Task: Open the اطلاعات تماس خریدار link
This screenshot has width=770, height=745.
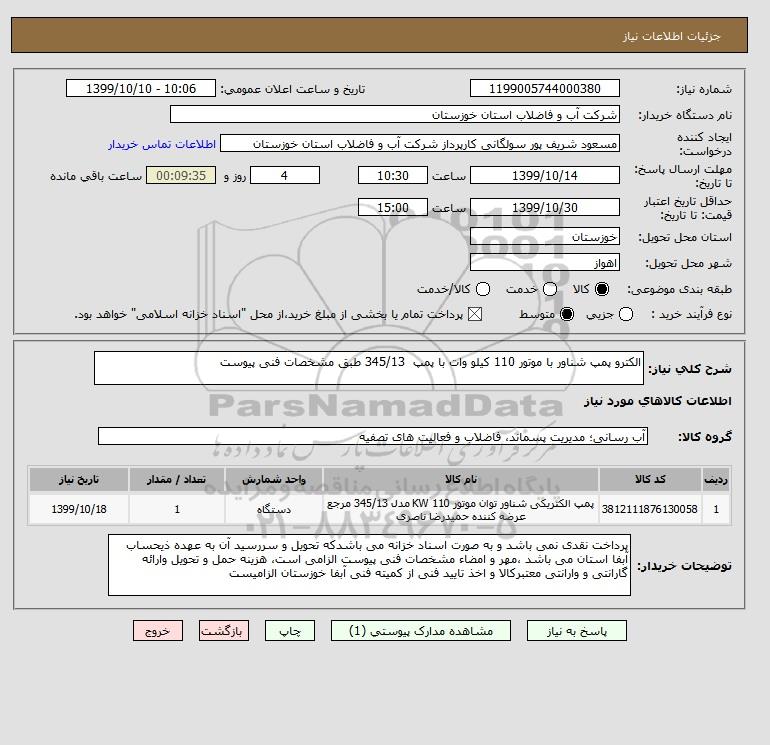Action: pyautogui.click(x=162, y=144)
